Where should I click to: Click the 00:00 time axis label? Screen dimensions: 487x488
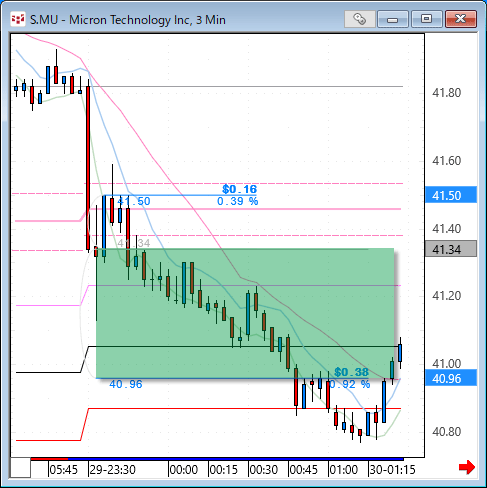tap(184, 470)
